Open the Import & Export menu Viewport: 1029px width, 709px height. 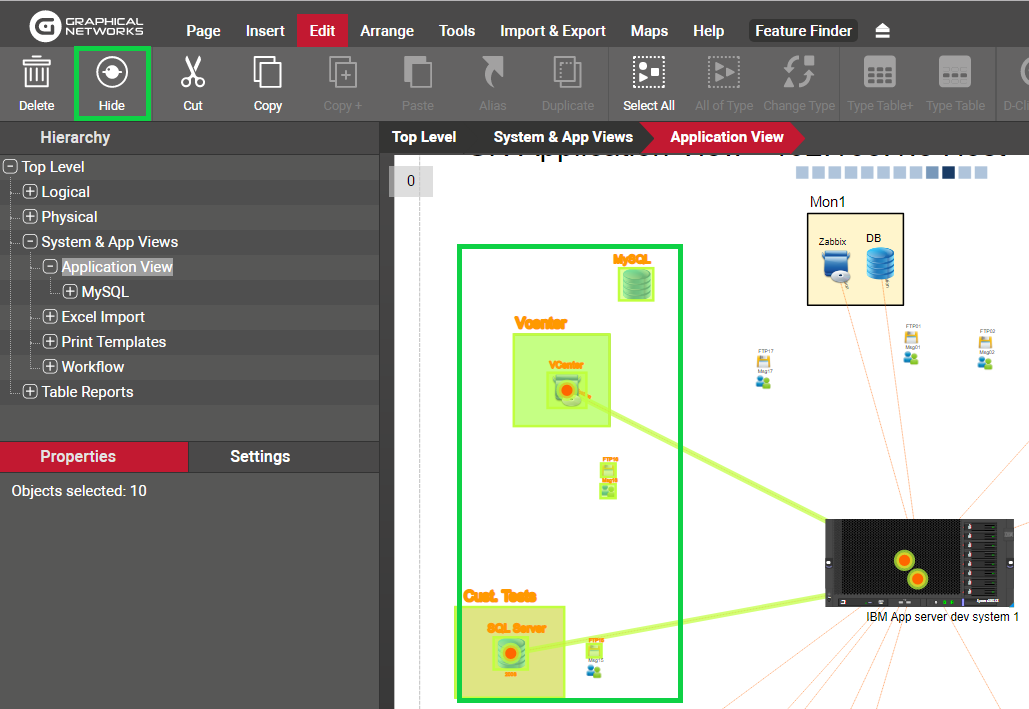553,31
